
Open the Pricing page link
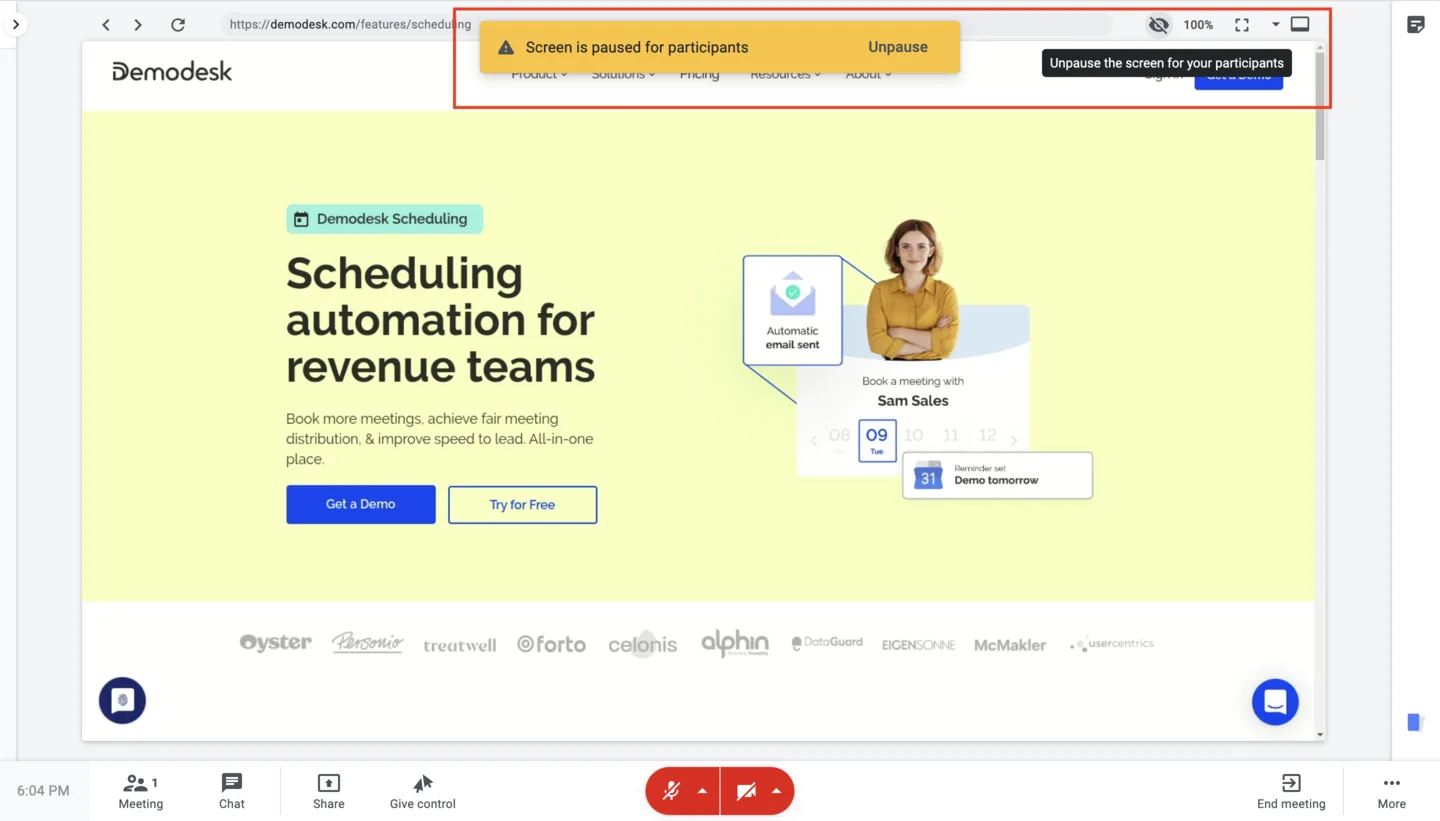coord(699,74)
